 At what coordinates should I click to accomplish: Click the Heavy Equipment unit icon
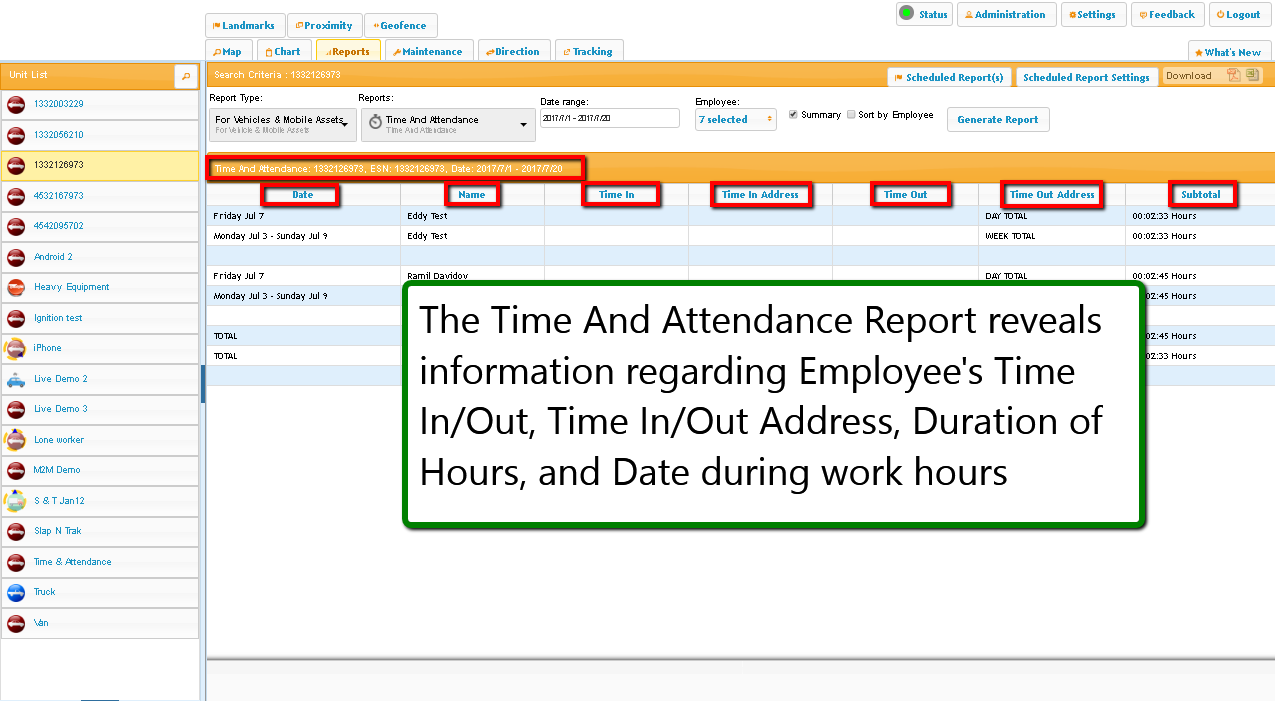tap(16, 287)
